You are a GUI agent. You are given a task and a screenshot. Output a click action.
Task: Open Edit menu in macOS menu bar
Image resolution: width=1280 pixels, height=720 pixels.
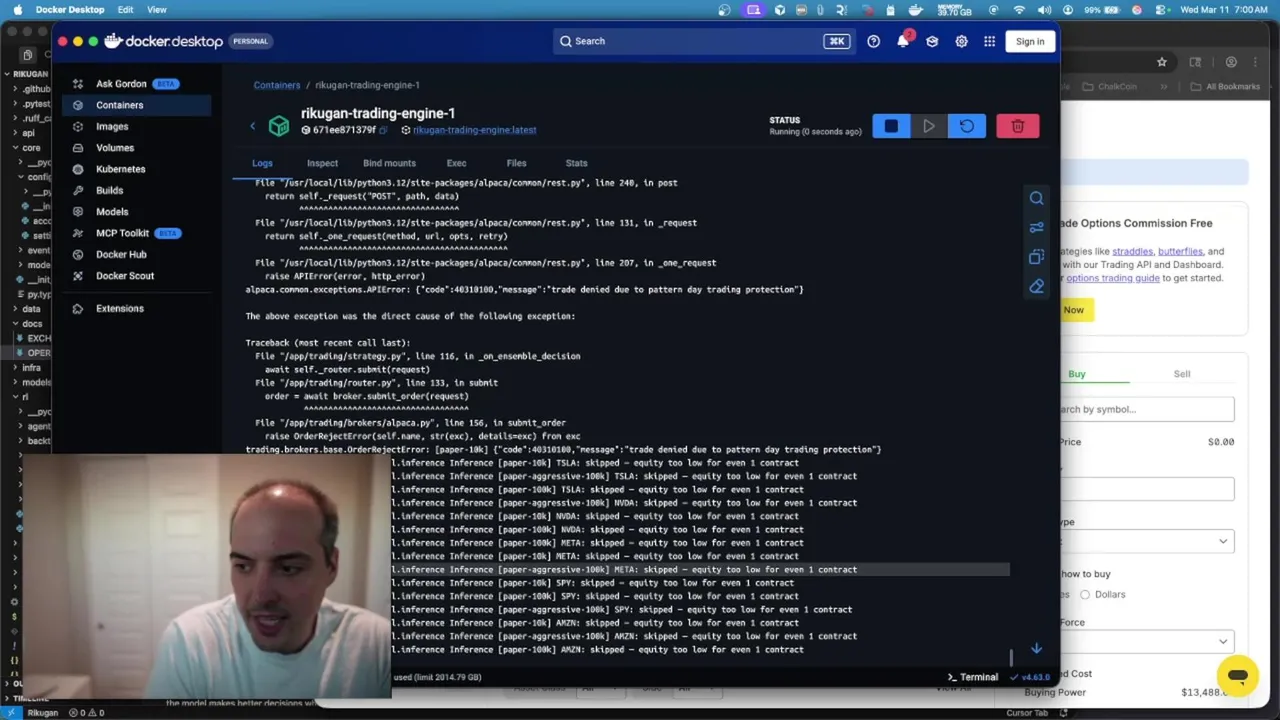[x=125, y=10]
